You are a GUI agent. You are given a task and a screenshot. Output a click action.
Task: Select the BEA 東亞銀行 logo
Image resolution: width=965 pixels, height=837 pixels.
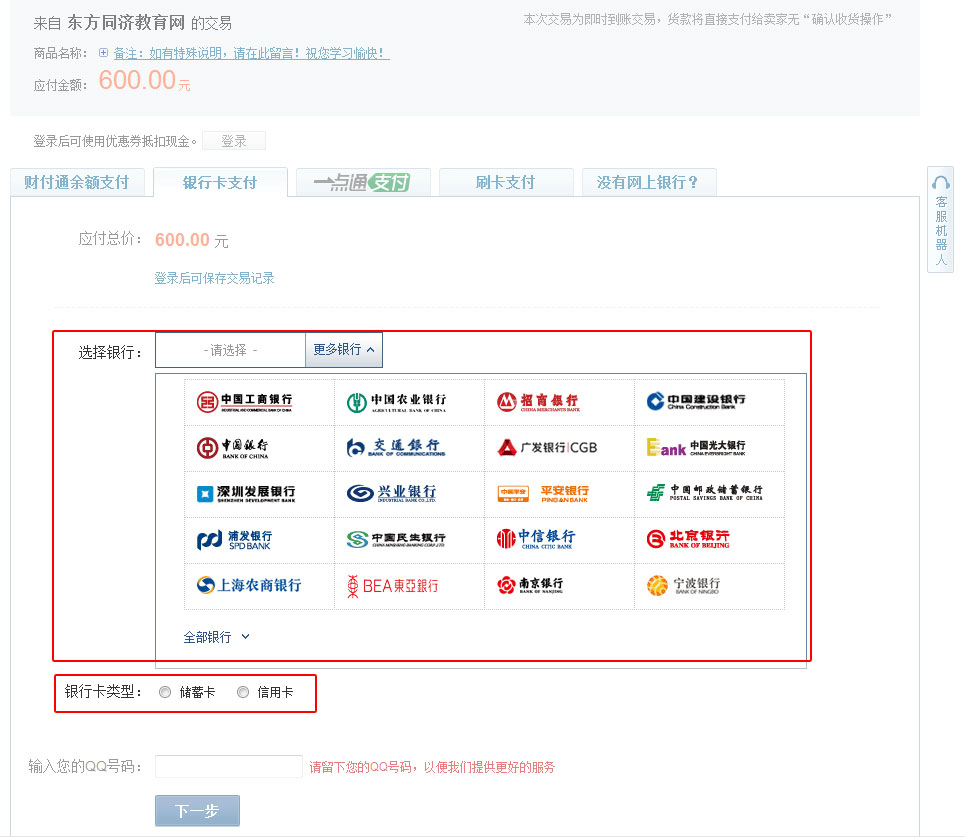pyautogui.click(x=393, y=586)
